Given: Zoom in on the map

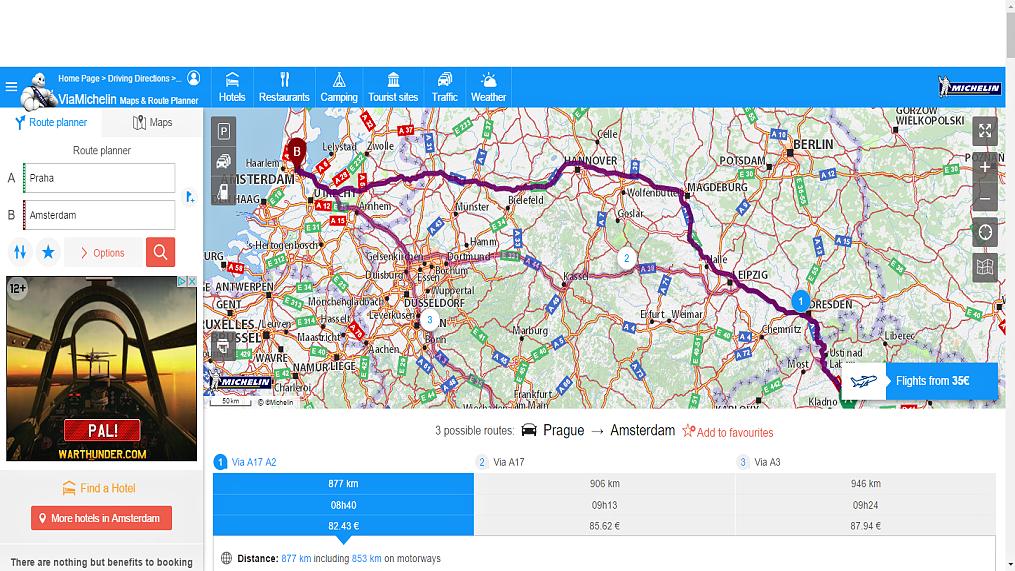Looking at the screenshot, I should (985, 168).
